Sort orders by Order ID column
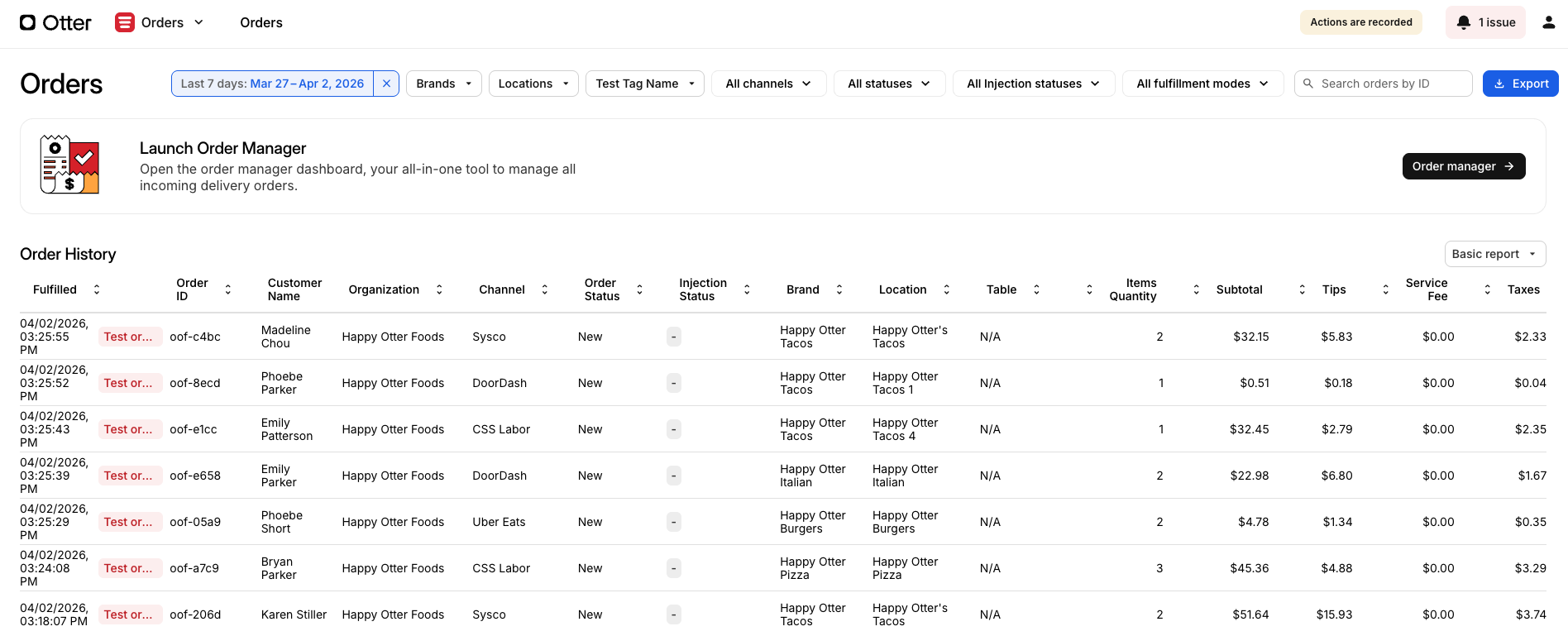This screenshot has width=1568, height=636. [228, 289]
